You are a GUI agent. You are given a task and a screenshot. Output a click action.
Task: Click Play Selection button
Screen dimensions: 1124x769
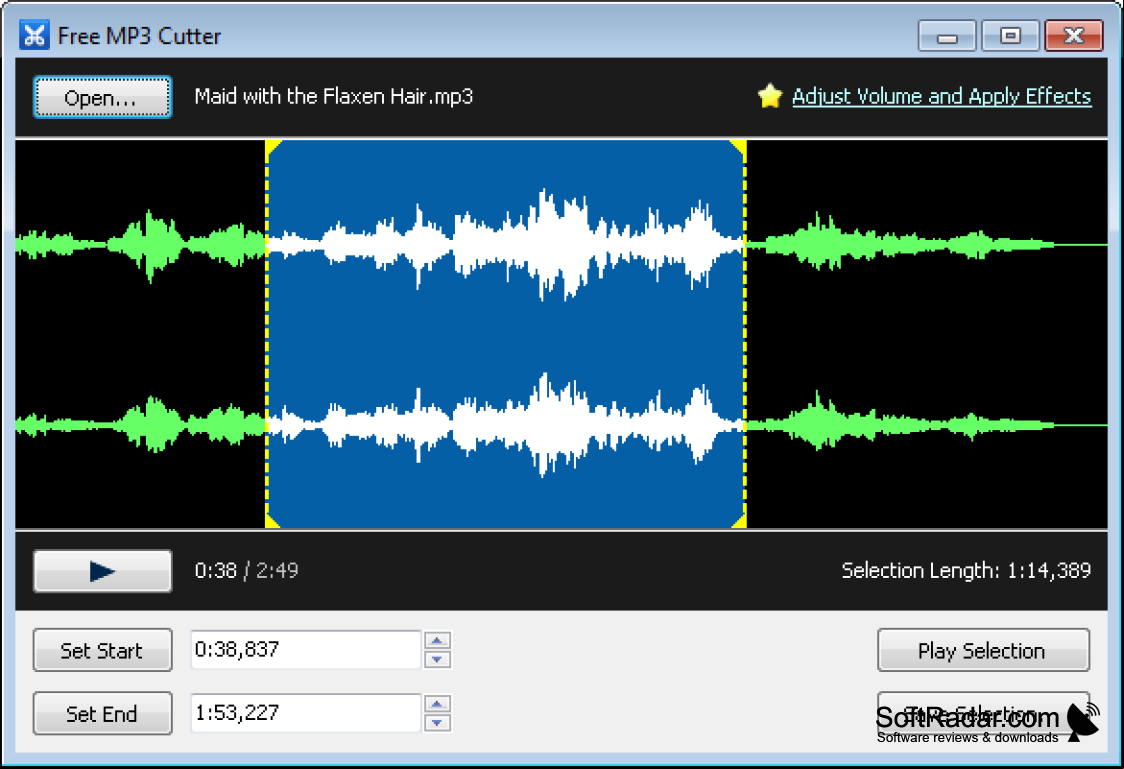pyautogui.click(x=983, y=650)
